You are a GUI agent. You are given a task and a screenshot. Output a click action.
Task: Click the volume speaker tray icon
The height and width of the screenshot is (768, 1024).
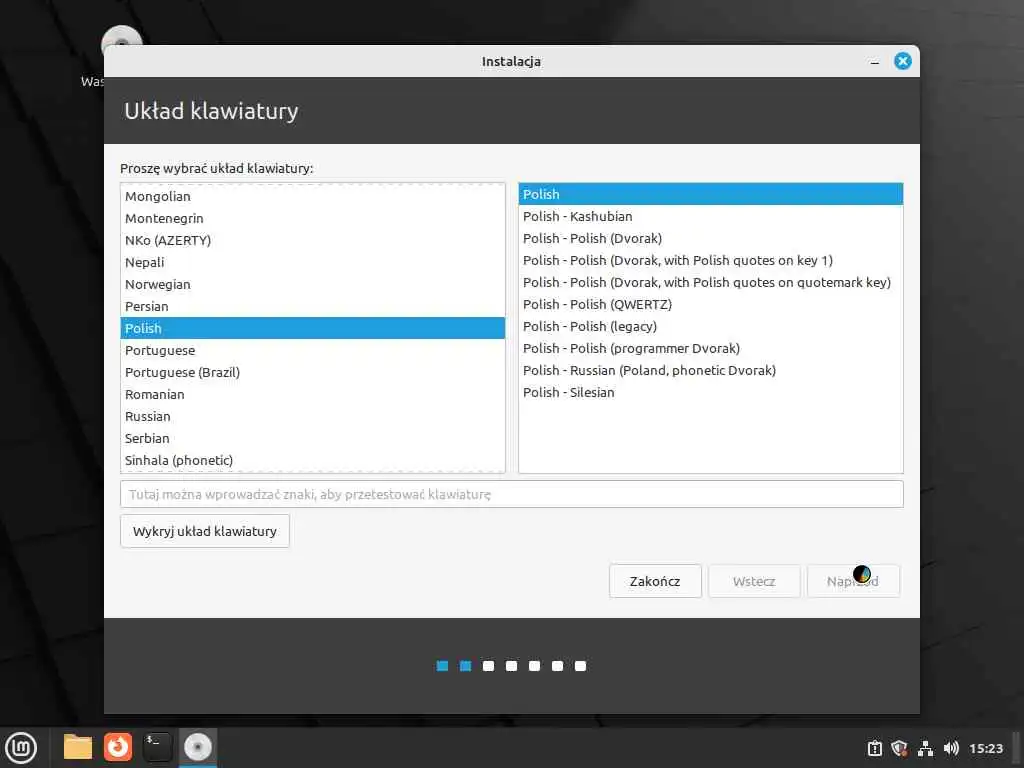(951, 748)
